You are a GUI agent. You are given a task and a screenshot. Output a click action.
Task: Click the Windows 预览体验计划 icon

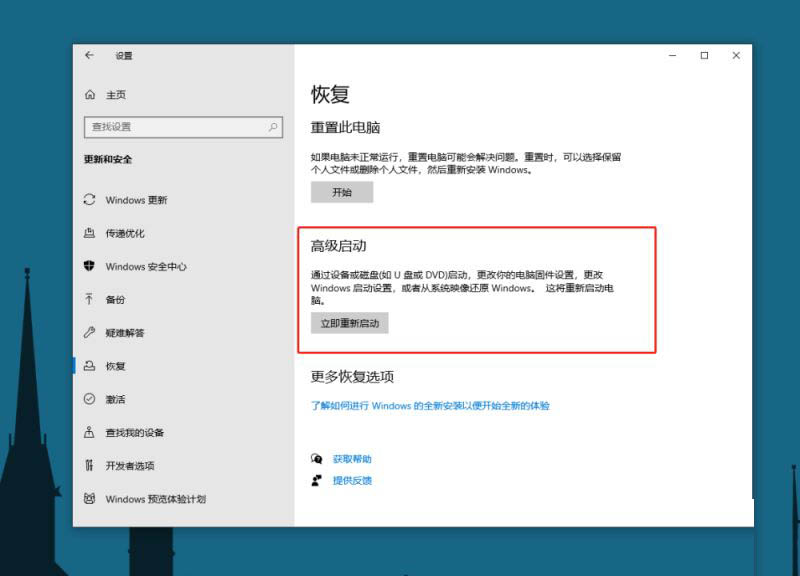pyautogui.click(x=89, y=498)
